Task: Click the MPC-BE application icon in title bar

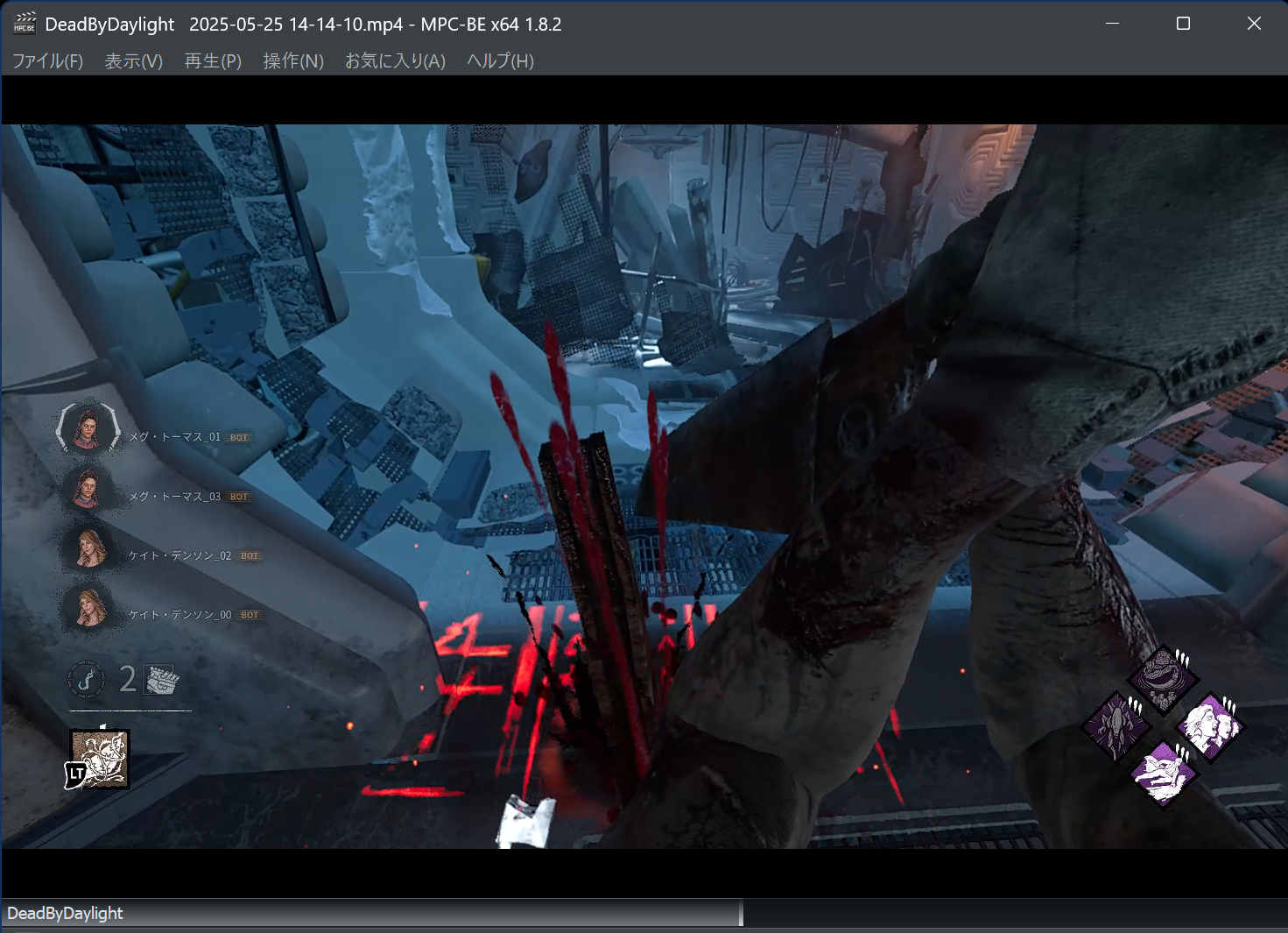Action: [25, 24]
